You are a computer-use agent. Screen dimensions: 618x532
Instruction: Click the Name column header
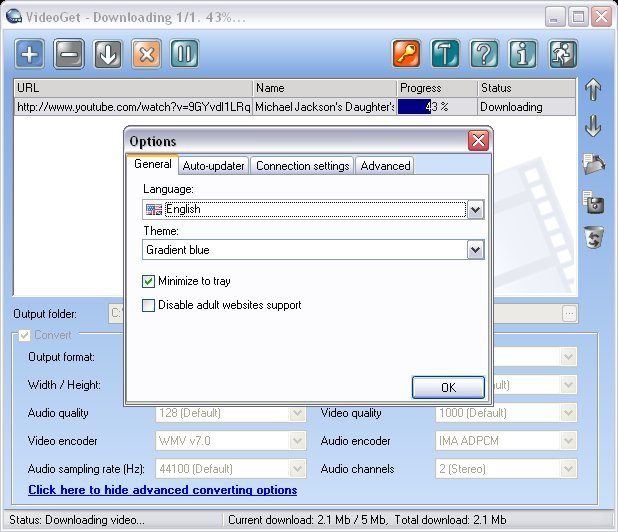[x=324, y=88]
